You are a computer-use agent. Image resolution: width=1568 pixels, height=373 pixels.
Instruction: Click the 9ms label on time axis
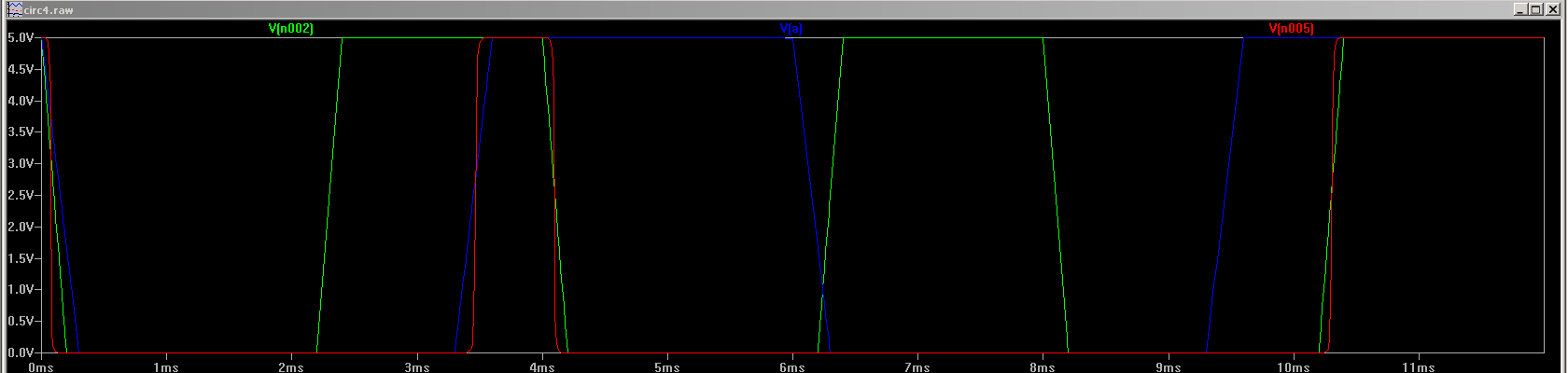[1169, 367]
